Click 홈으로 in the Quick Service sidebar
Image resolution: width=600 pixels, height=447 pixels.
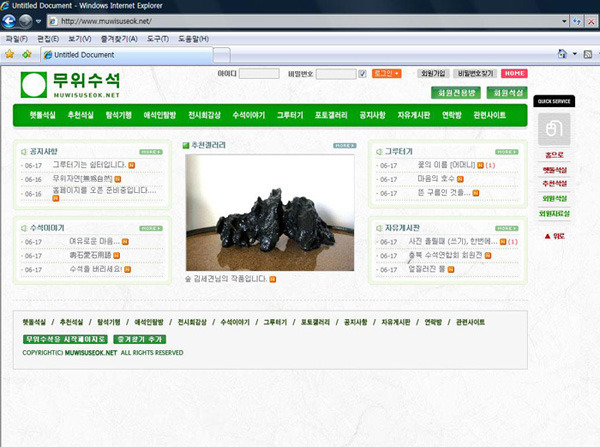click(x=554, y=155)
